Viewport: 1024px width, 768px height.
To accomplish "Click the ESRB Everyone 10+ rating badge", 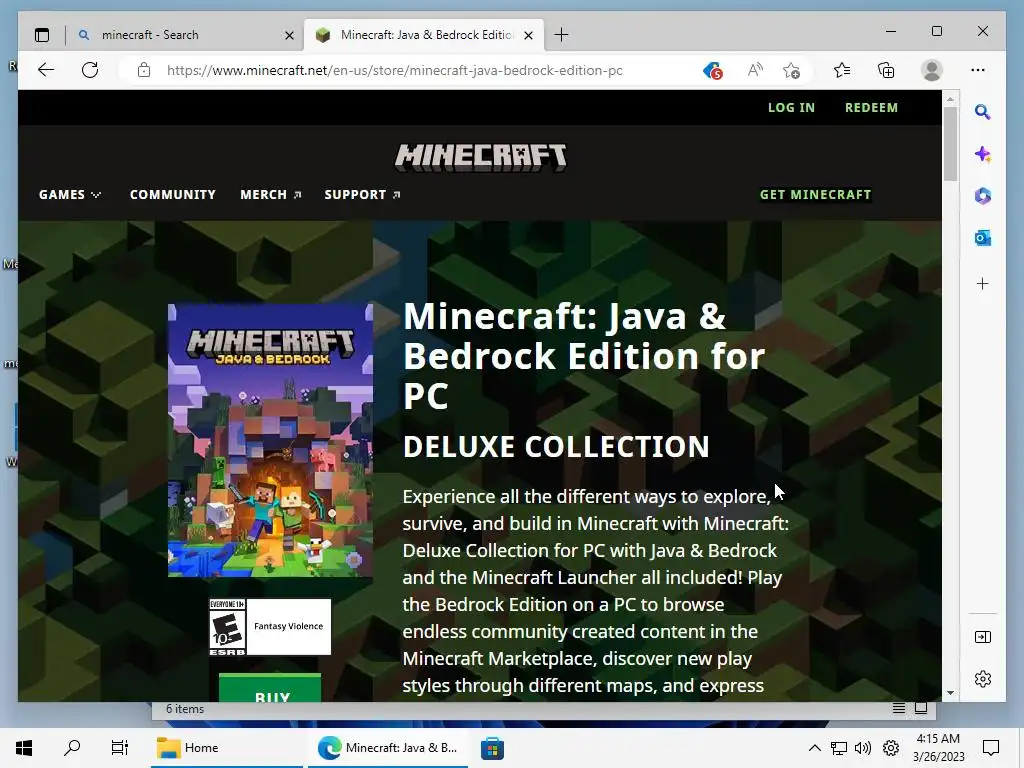I will pos(270,627).
